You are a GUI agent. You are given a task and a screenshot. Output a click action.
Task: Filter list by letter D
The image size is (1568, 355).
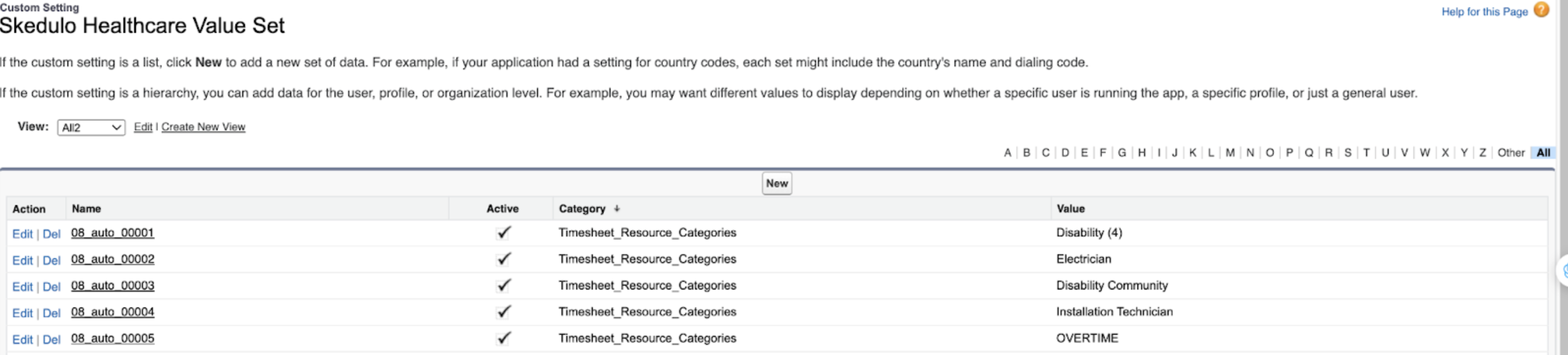pos(1065,153)
